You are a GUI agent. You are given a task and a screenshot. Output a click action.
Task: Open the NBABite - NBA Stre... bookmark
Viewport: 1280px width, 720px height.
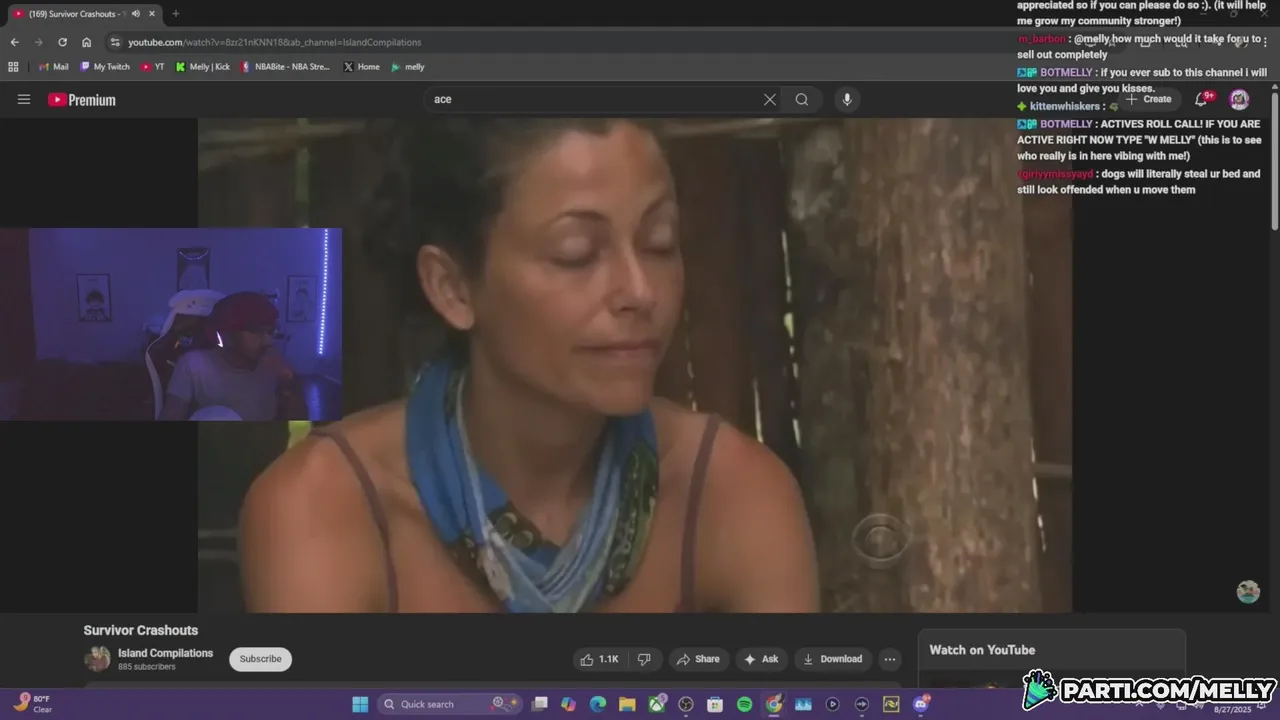[x=286, y=67]
